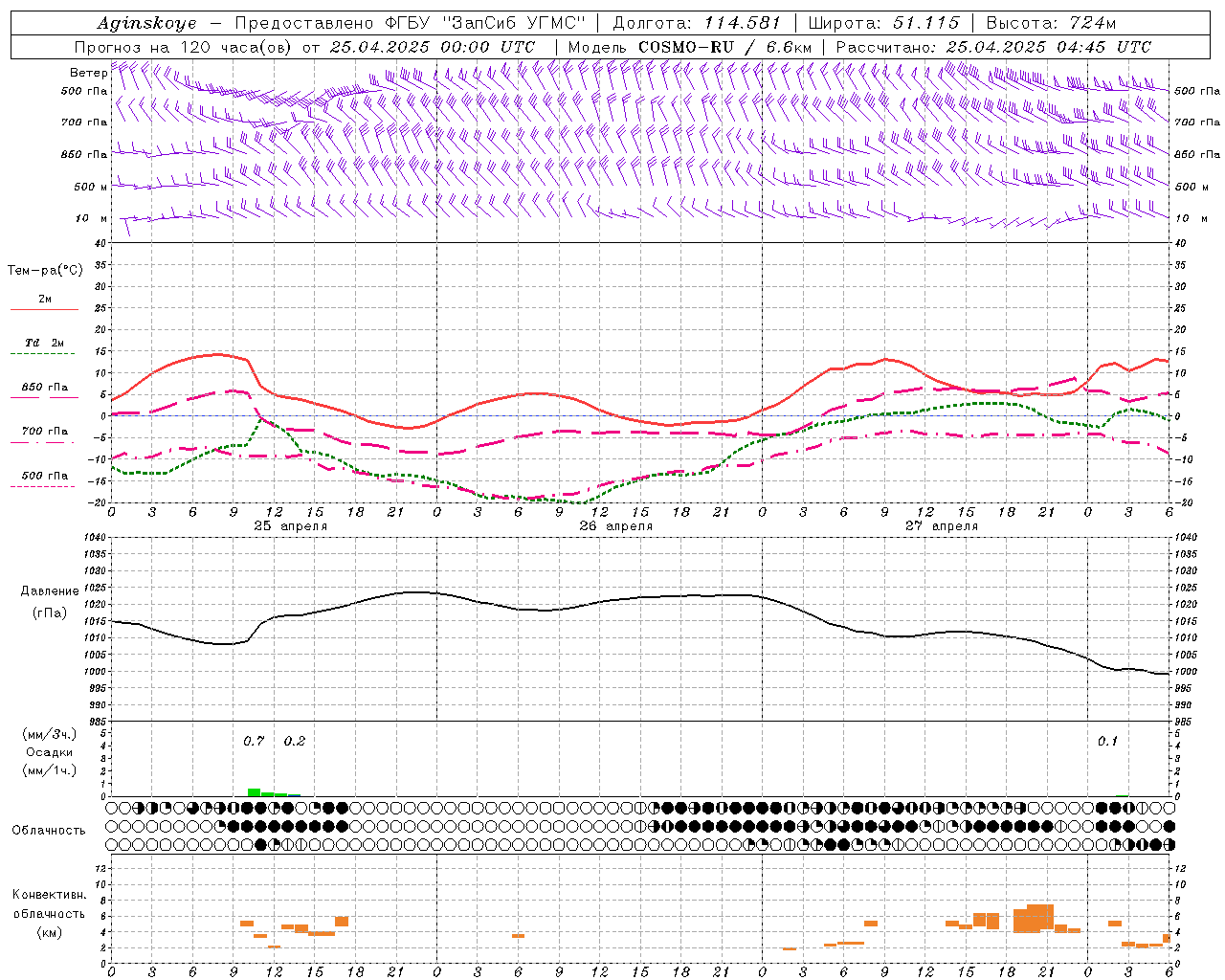Image resolution: width=1225 pixels, height=980 pixels.
Task: Click the "0.7" precipitation amount value
Action: [x=254, y=741]
